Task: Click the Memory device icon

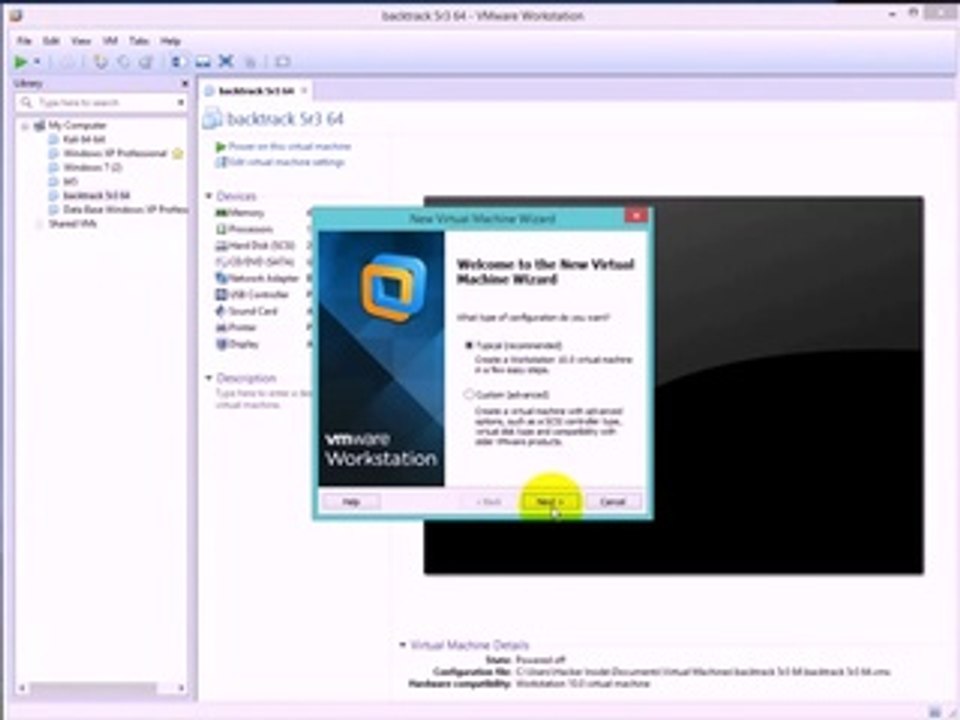Action: (x=221, y=213)
